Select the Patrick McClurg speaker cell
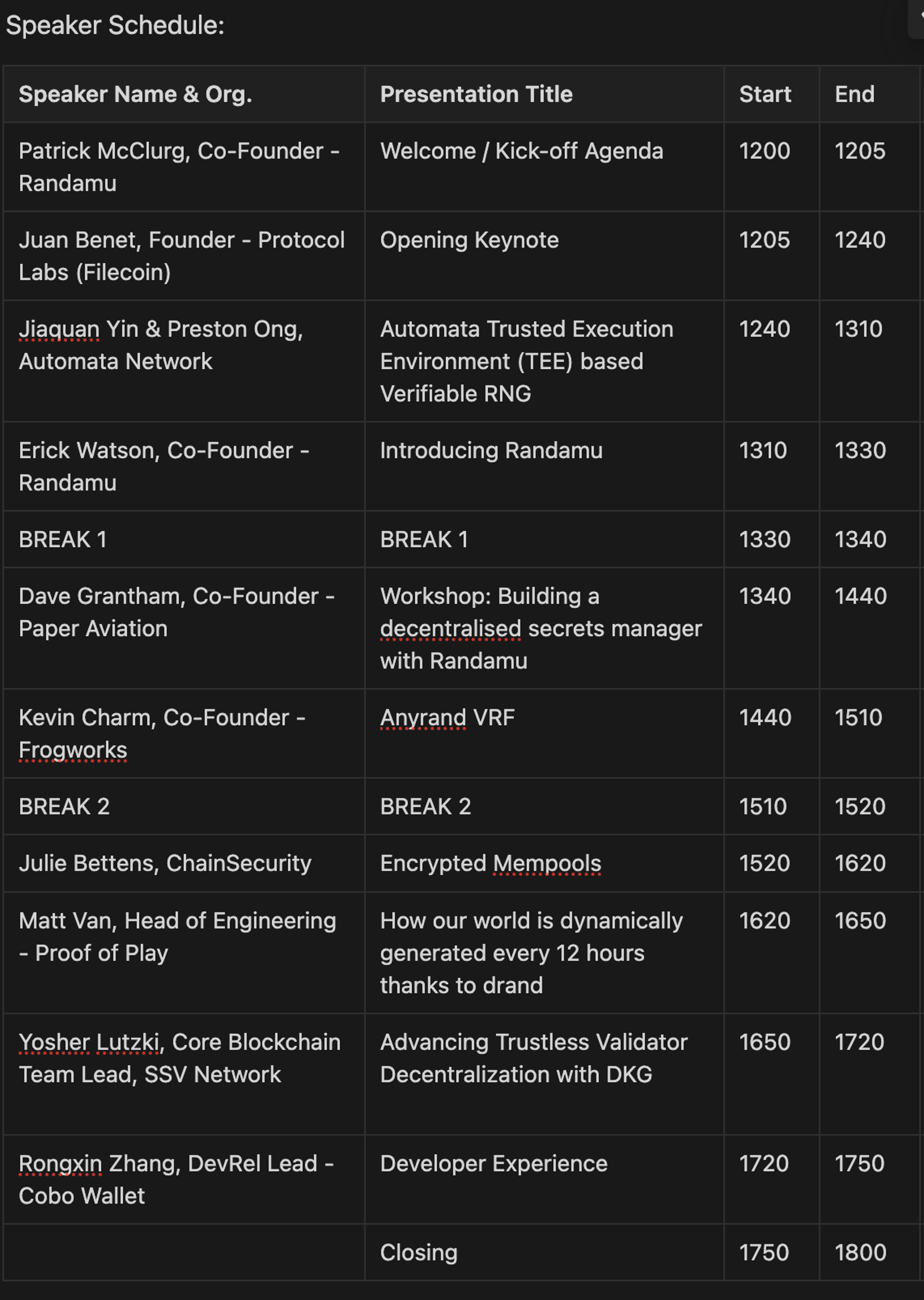This screenshot has height=1300, width=924. tap(184, 166)
